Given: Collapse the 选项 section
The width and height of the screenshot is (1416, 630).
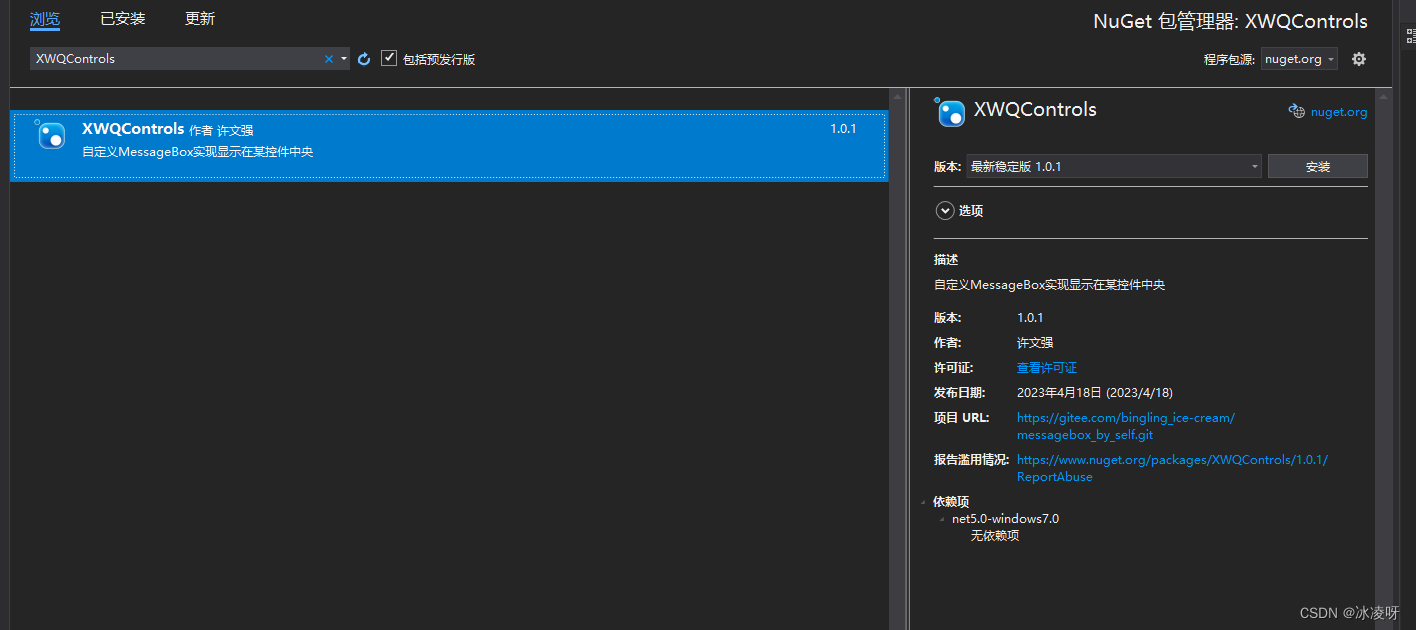Looking at the screenshot, I should (945, 210).
